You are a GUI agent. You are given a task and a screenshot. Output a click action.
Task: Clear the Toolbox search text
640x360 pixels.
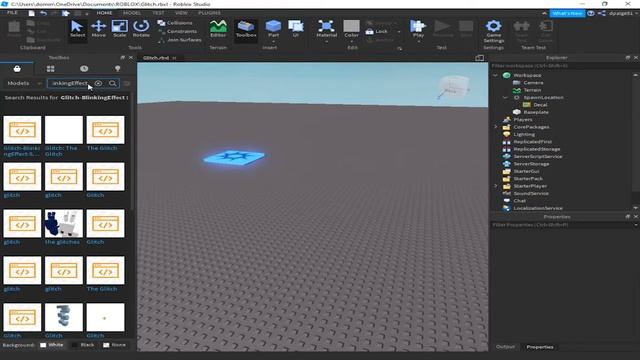(98, 83)
